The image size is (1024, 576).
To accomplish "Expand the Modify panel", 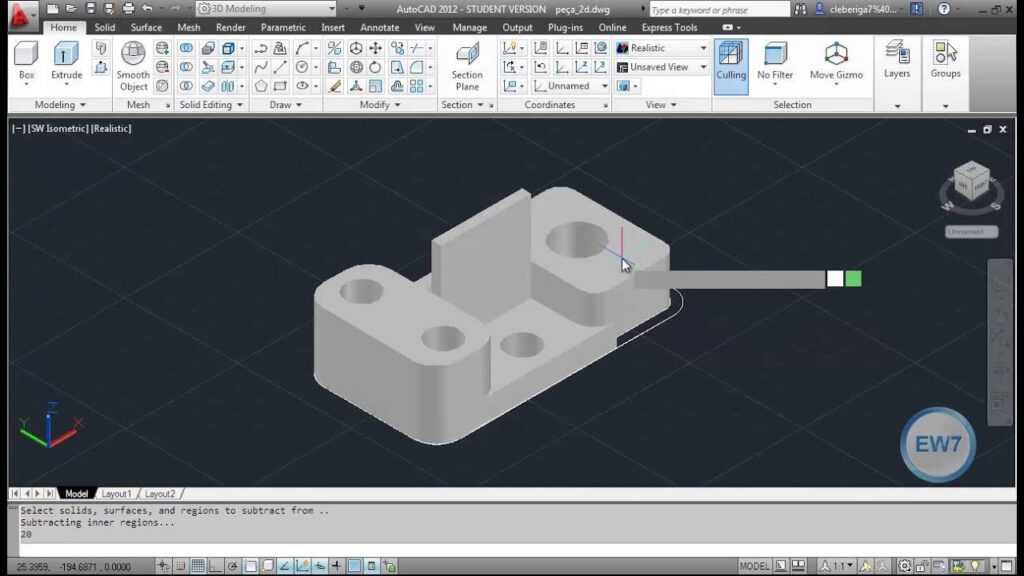I will click(379, 104).
